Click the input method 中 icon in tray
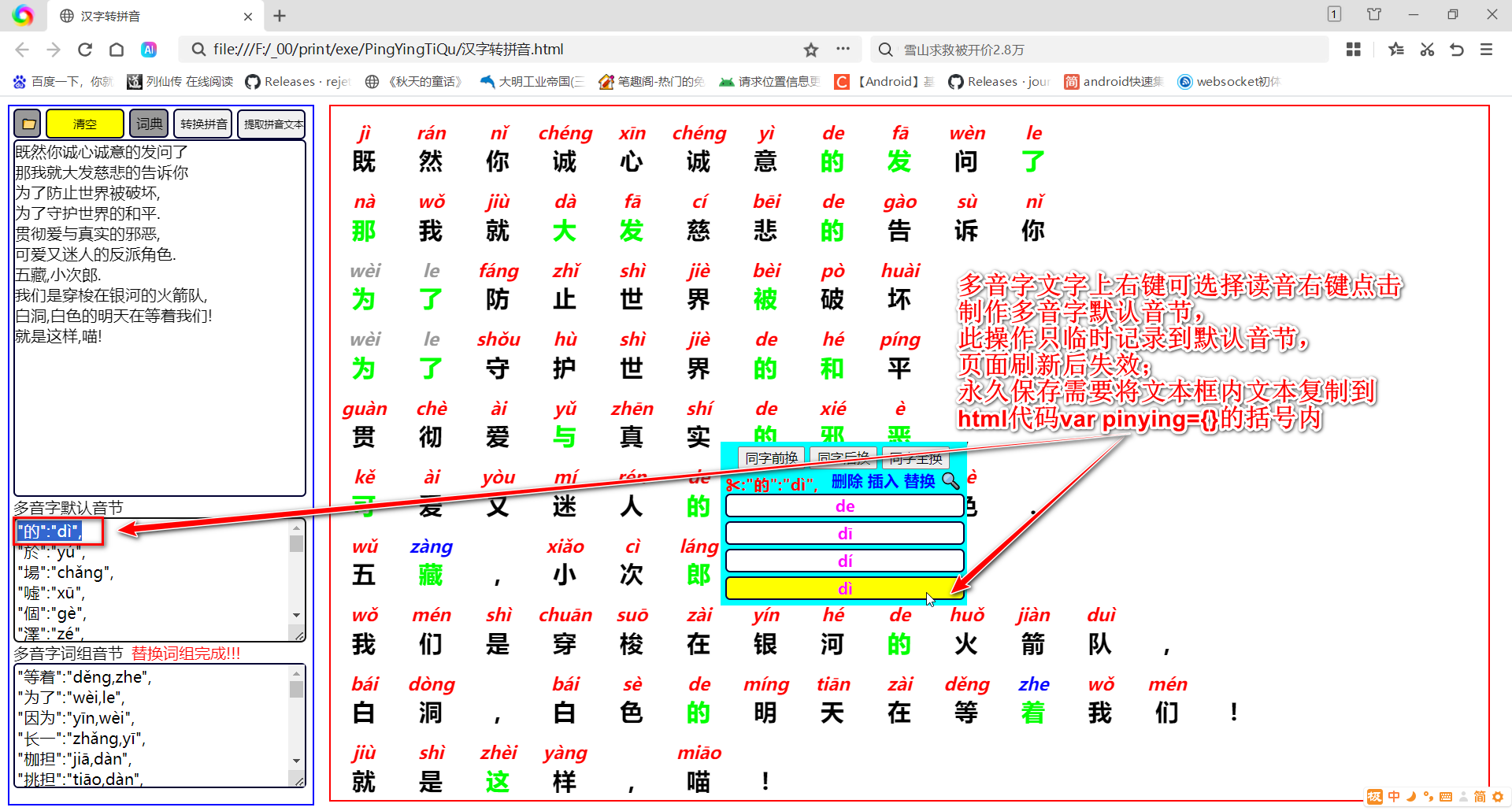 tap(1394, 797)
